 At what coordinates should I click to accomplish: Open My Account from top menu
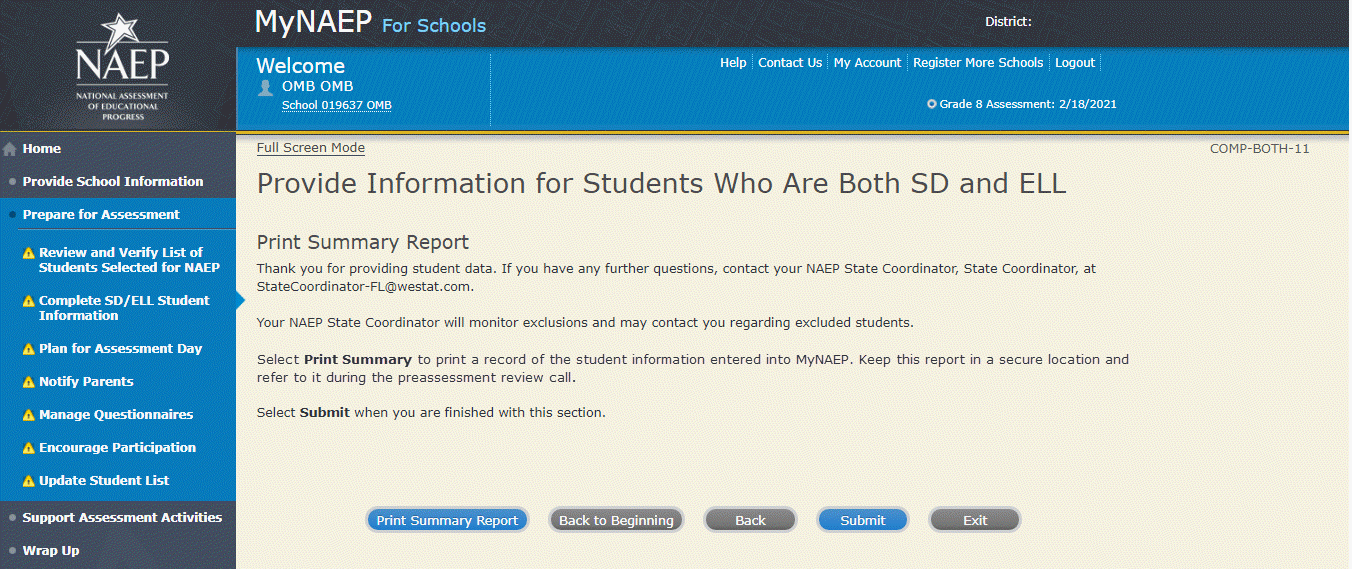867,63
